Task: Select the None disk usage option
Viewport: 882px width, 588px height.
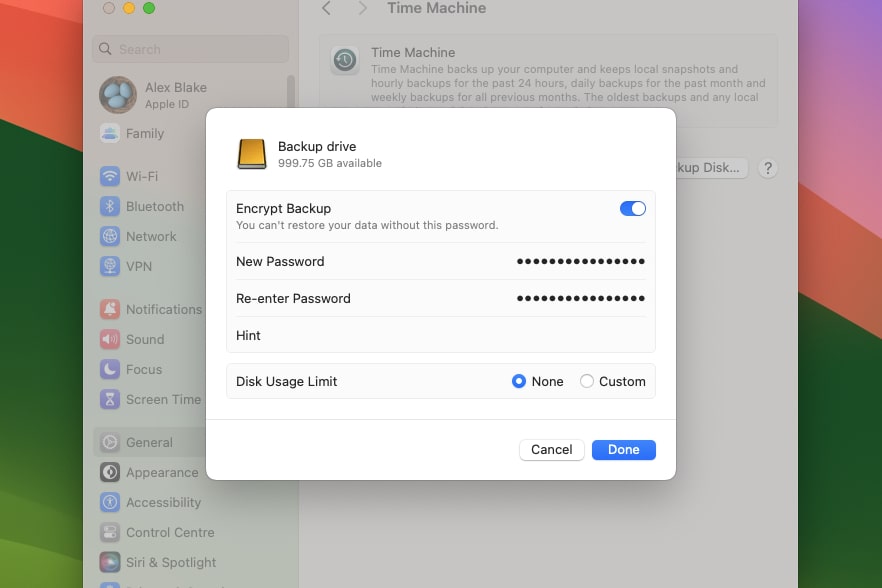Action: pos(519,381)
